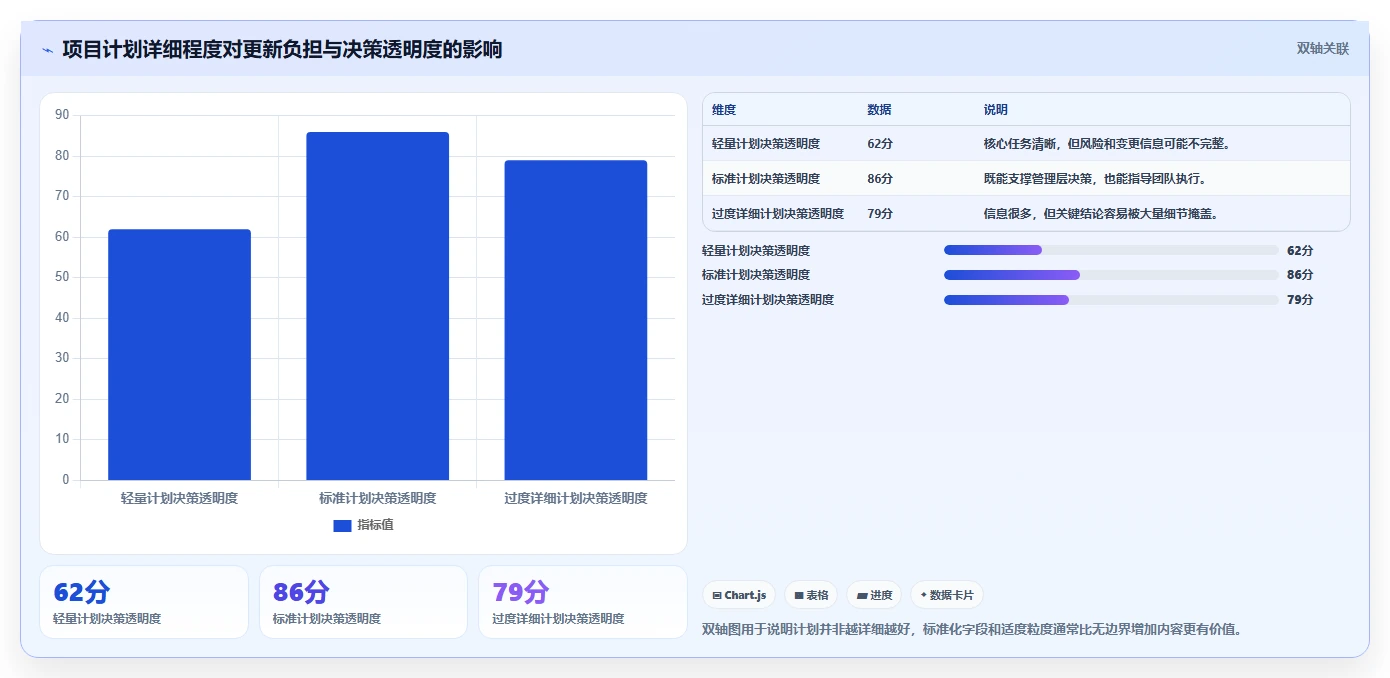1390x678 pixels.
Task: Click the 标准计划决策透明度 label in the progress list
Action: coord(756,275)
